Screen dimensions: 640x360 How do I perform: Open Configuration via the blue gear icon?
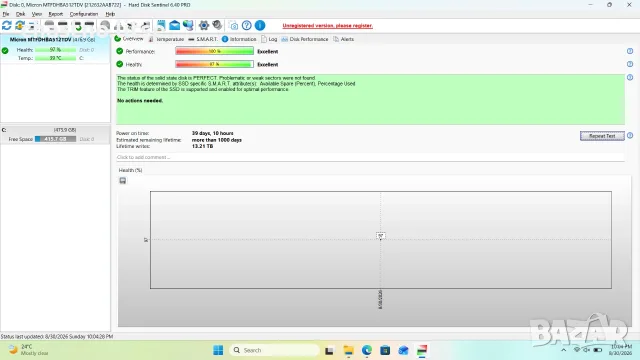pos(204,25)
